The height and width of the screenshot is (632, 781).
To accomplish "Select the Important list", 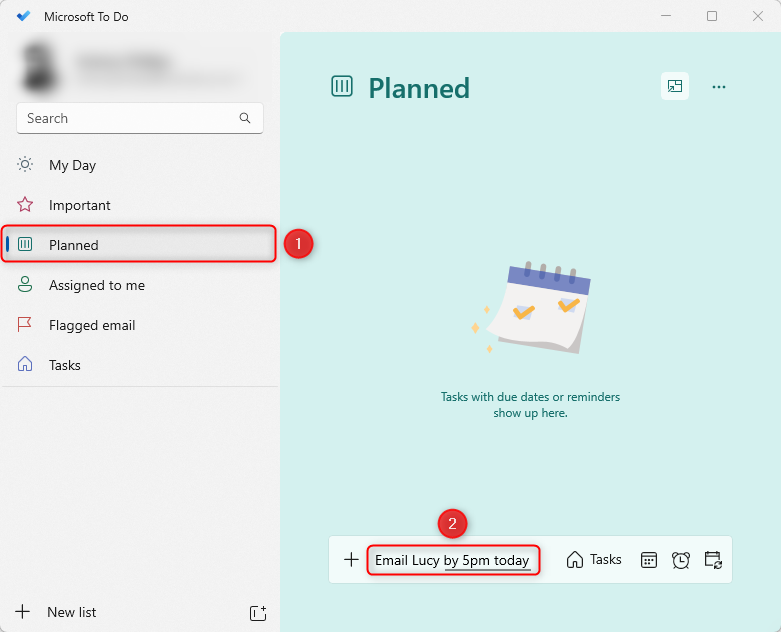I will 80,205.
